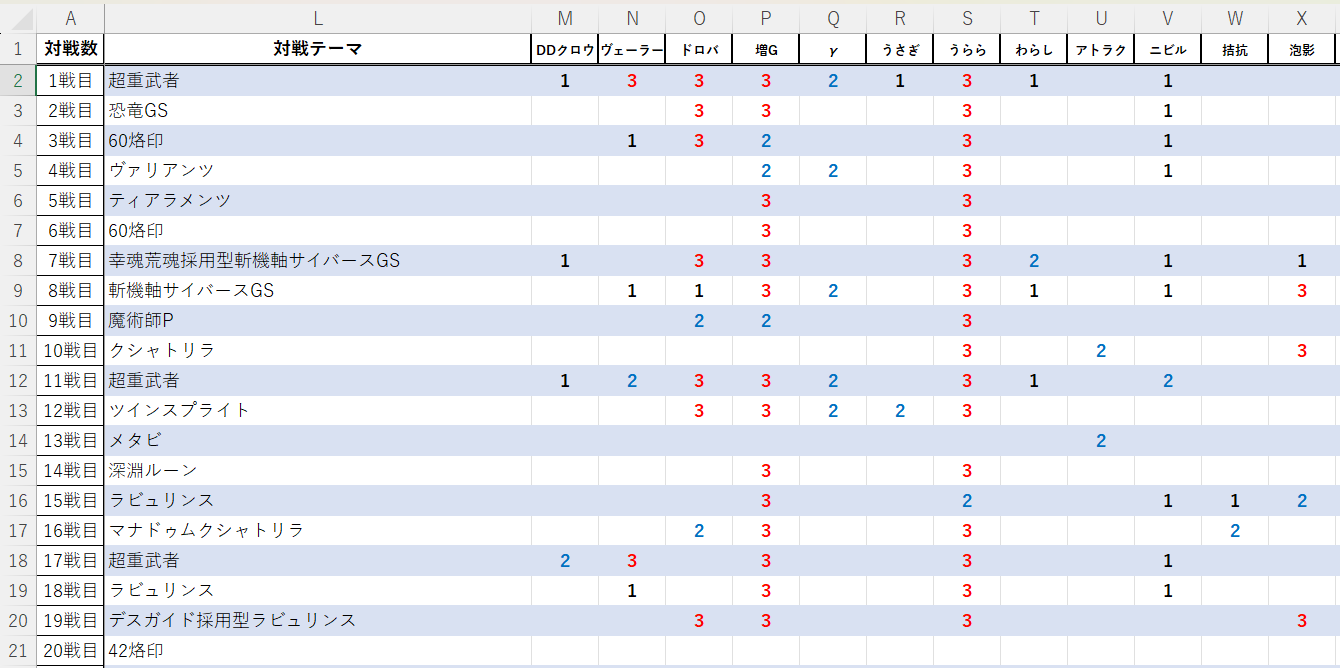Click the ドロバ header cell

point(699,49)
